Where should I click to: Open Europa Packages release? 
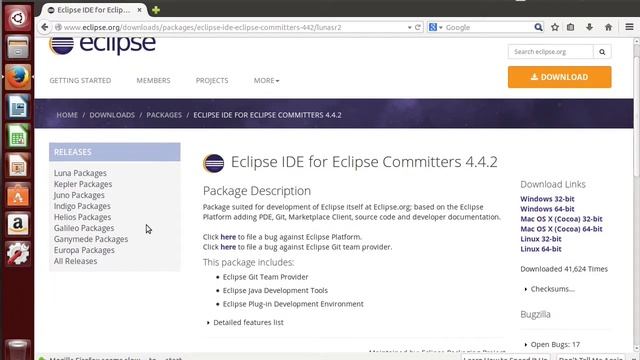[x=84, y=250]
